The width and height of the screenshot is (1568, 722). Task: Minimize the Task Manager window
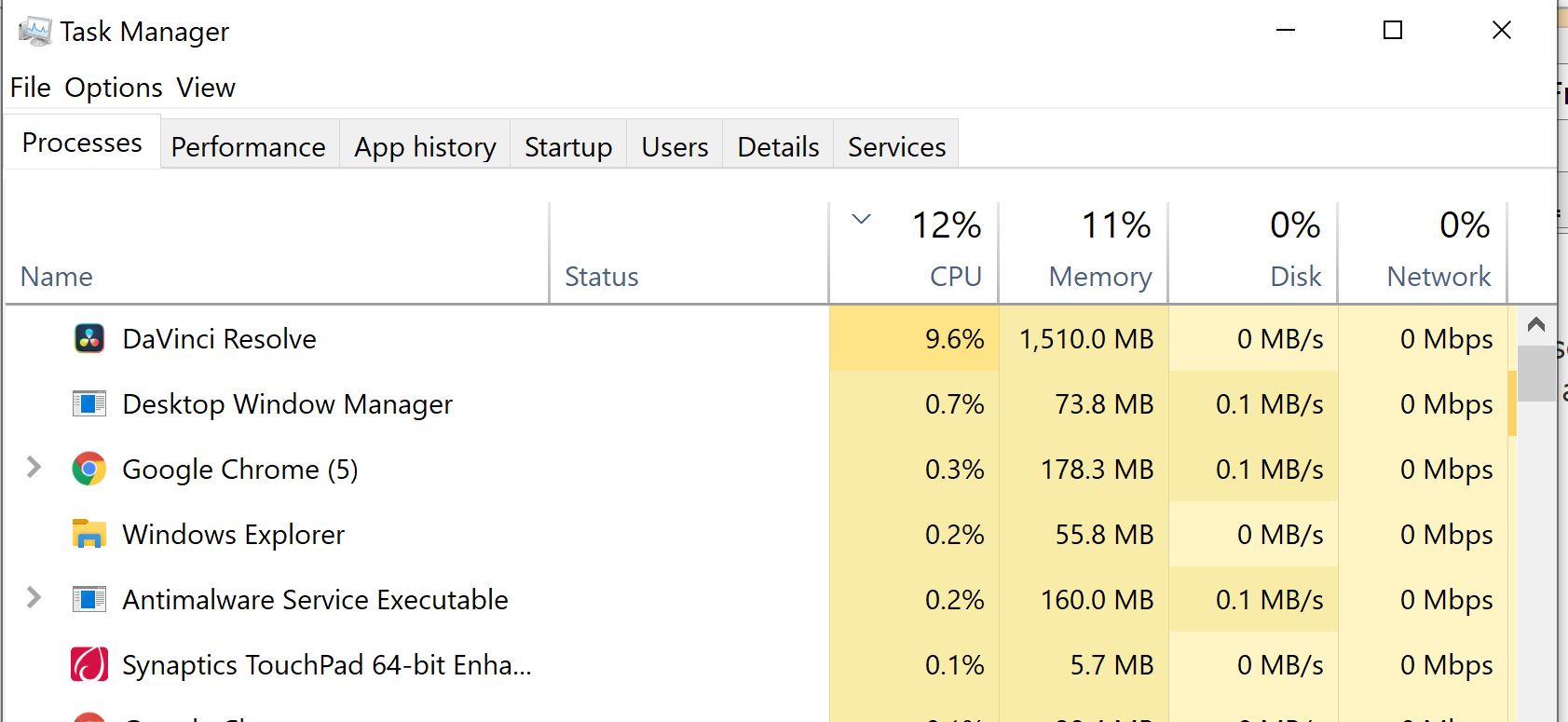[1286, 31]
